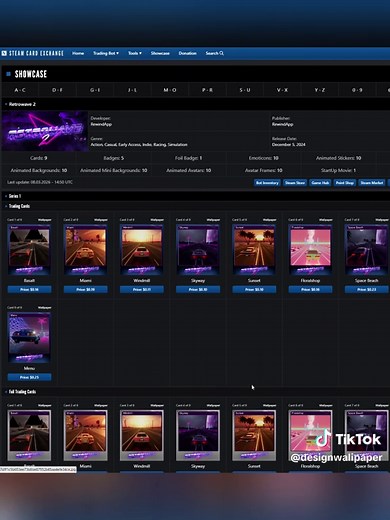Image resolution: width=390 pixels, height=520 pixels.
Task: Click the Bot Inventory button
Action: [x=267, y=183]
